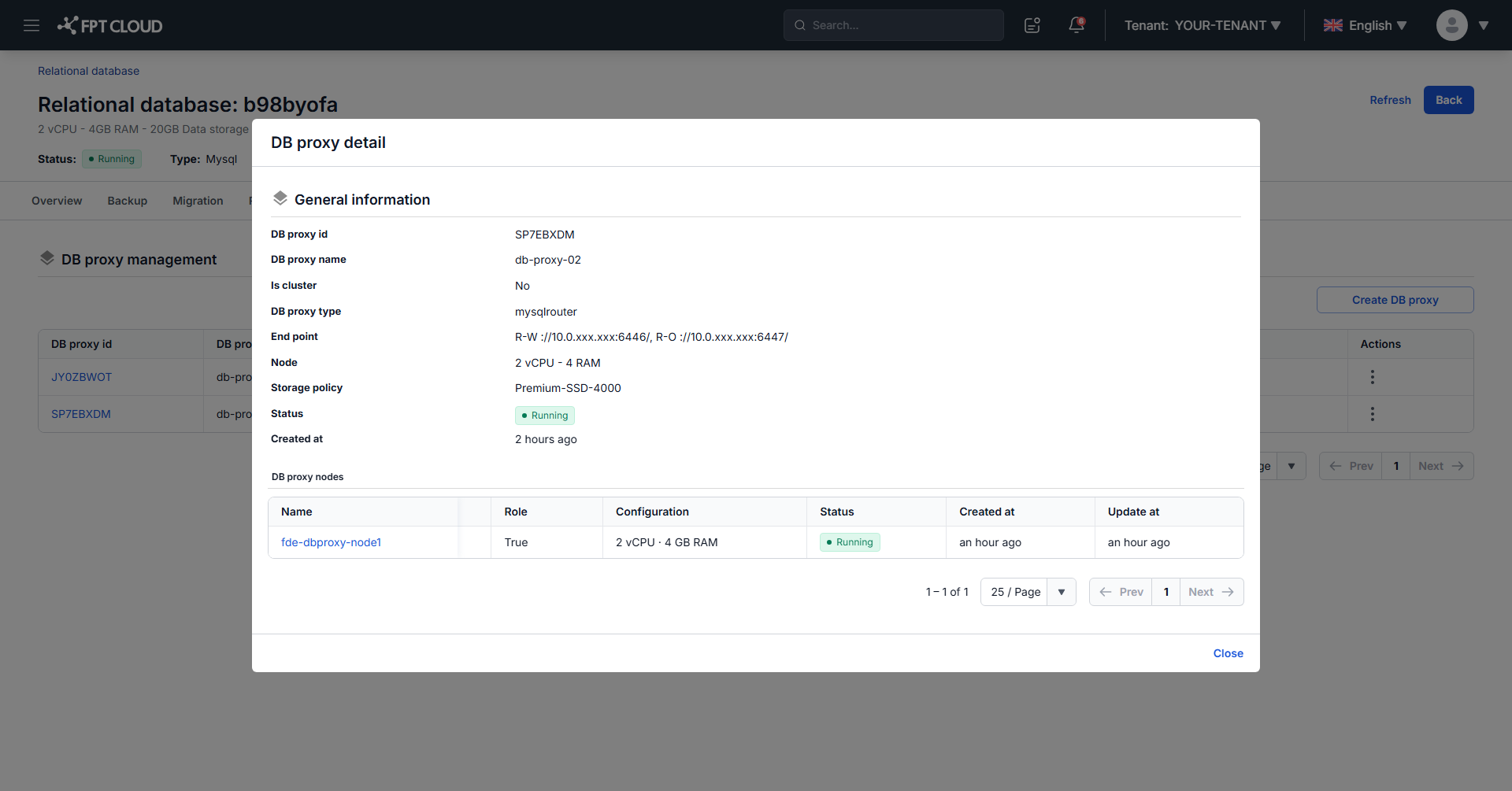Click the Refresh link
This screenshot has height=791, width=1512.
(1390, 100)
